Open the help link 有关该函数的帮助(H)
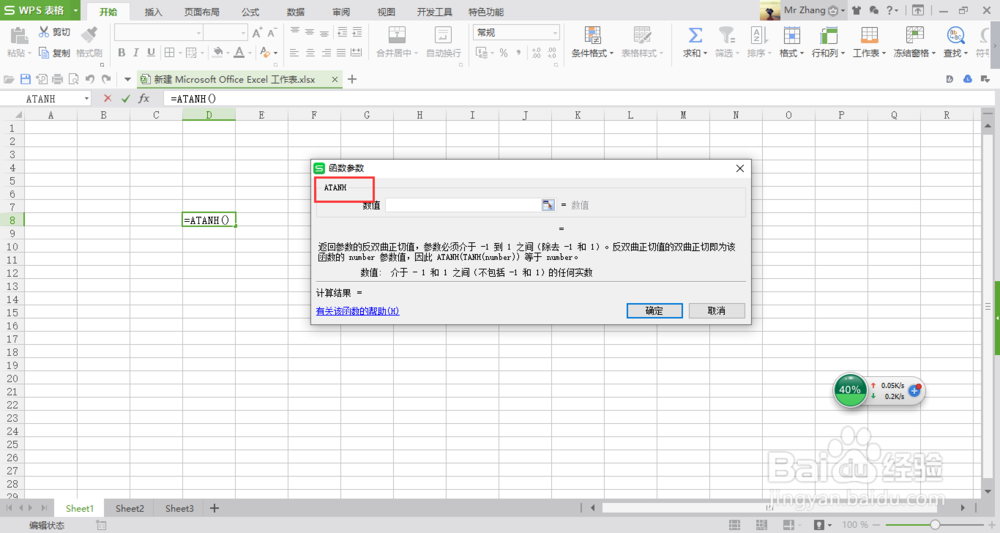This screenshot has width=1000, height=533. click(x=357, y=311)
